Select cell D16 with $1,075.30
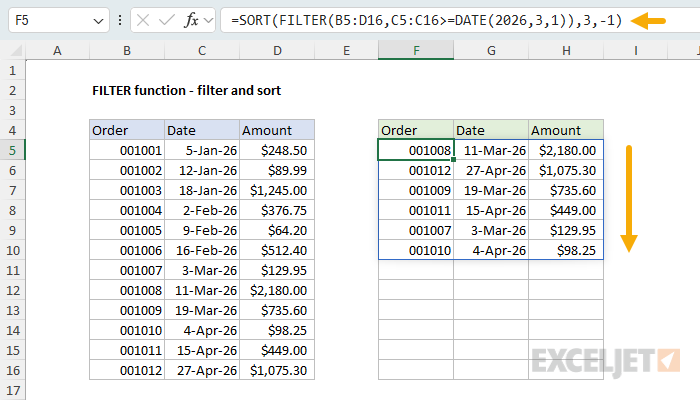The height and width of the screenshot is (400, 700). tap(277, 370)
